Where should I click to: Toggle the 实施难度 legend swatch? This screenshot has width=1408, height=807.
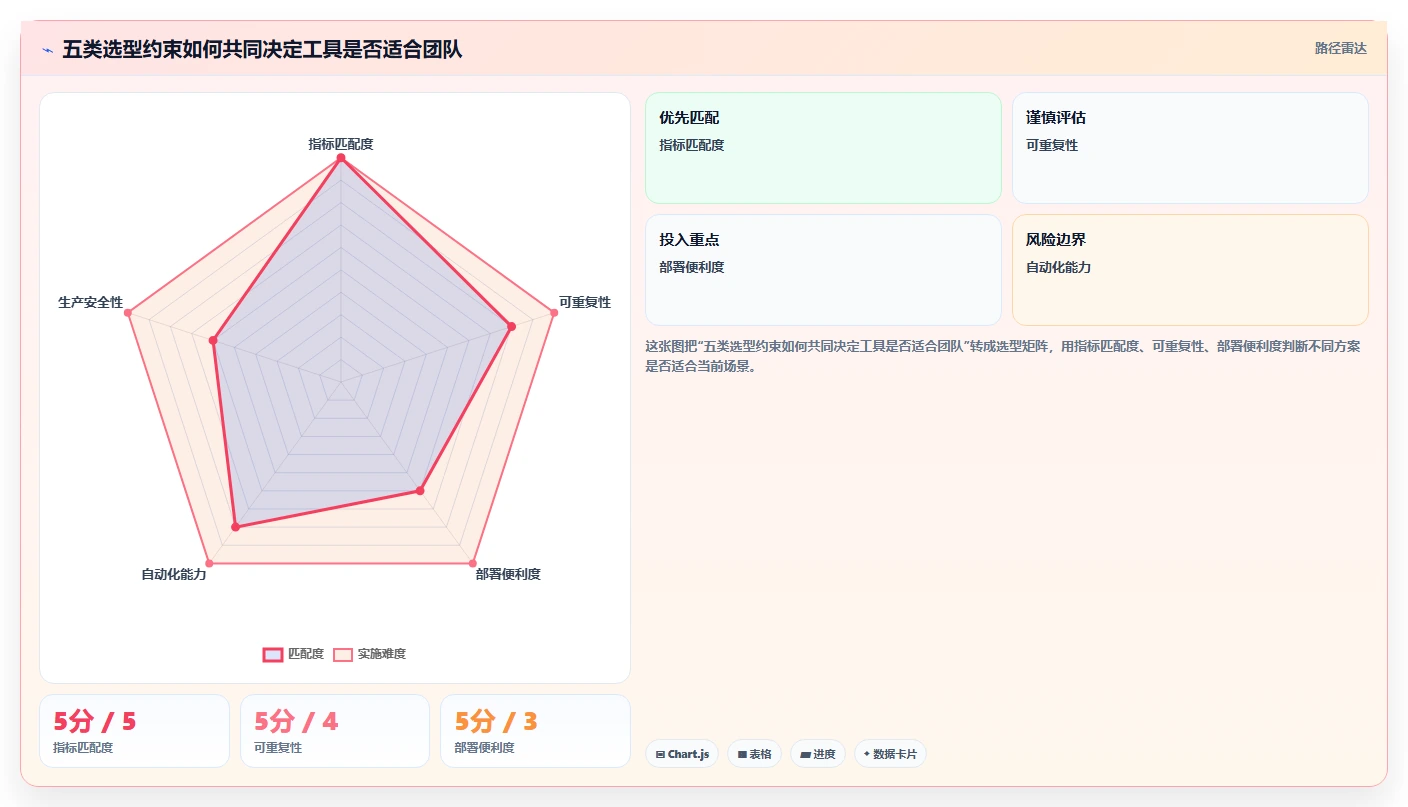tap(343, 654)
